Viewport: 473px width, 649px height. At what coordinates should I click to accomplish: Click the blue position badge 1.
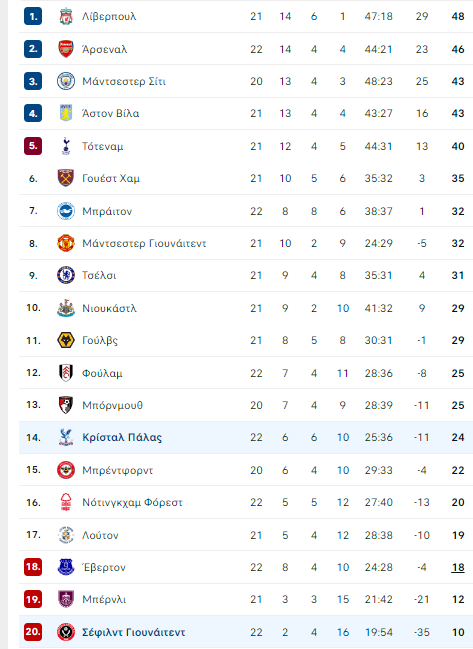coord(33,17)
